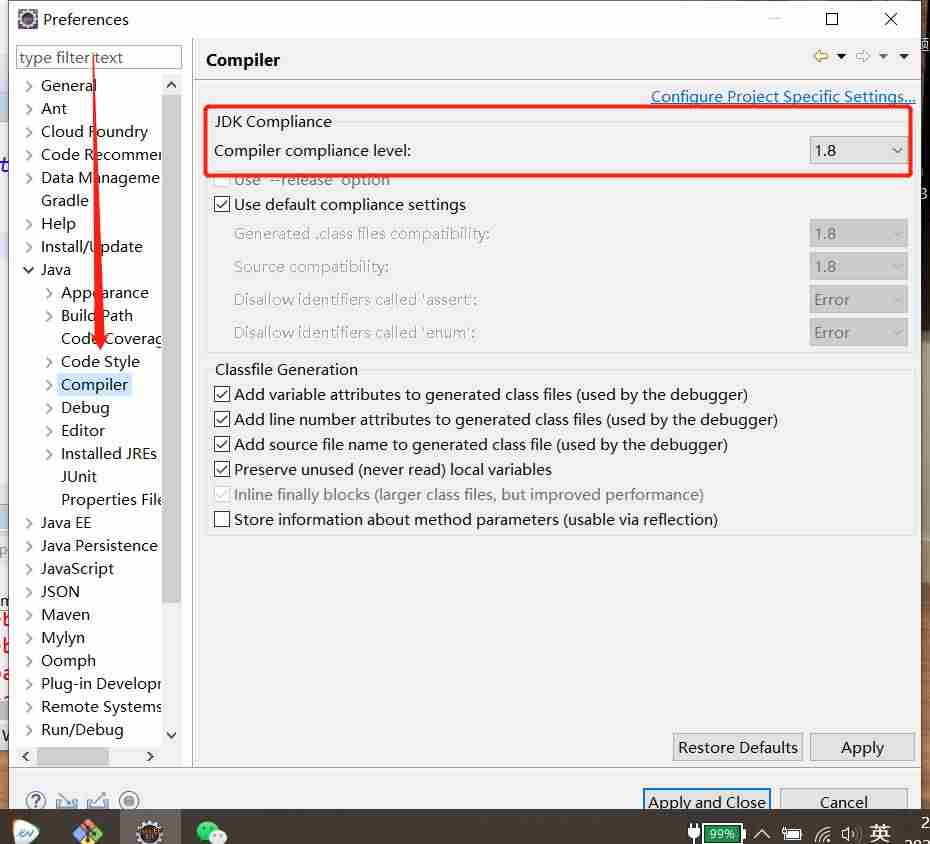This screenshot has height=844, width=930.
Task: Click the Eclipse icon in the taskbar
Action: tap(149, 832)
